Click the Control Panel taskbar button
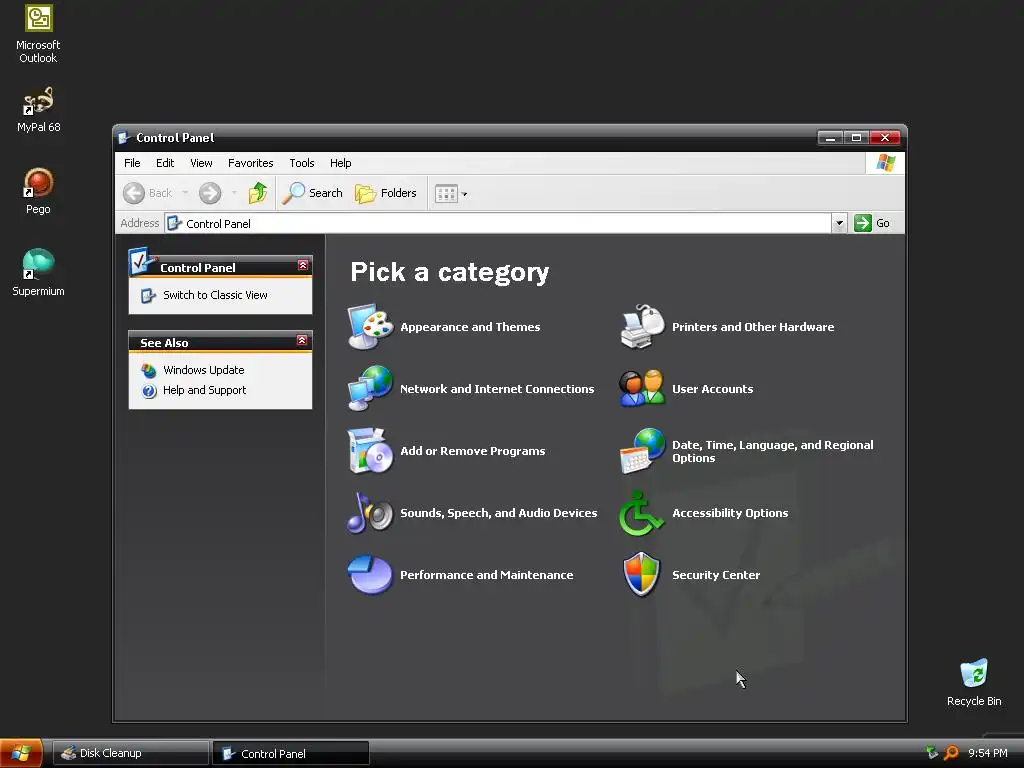The height and width of the screenshot is (768, 1024). tap(291, 753)
